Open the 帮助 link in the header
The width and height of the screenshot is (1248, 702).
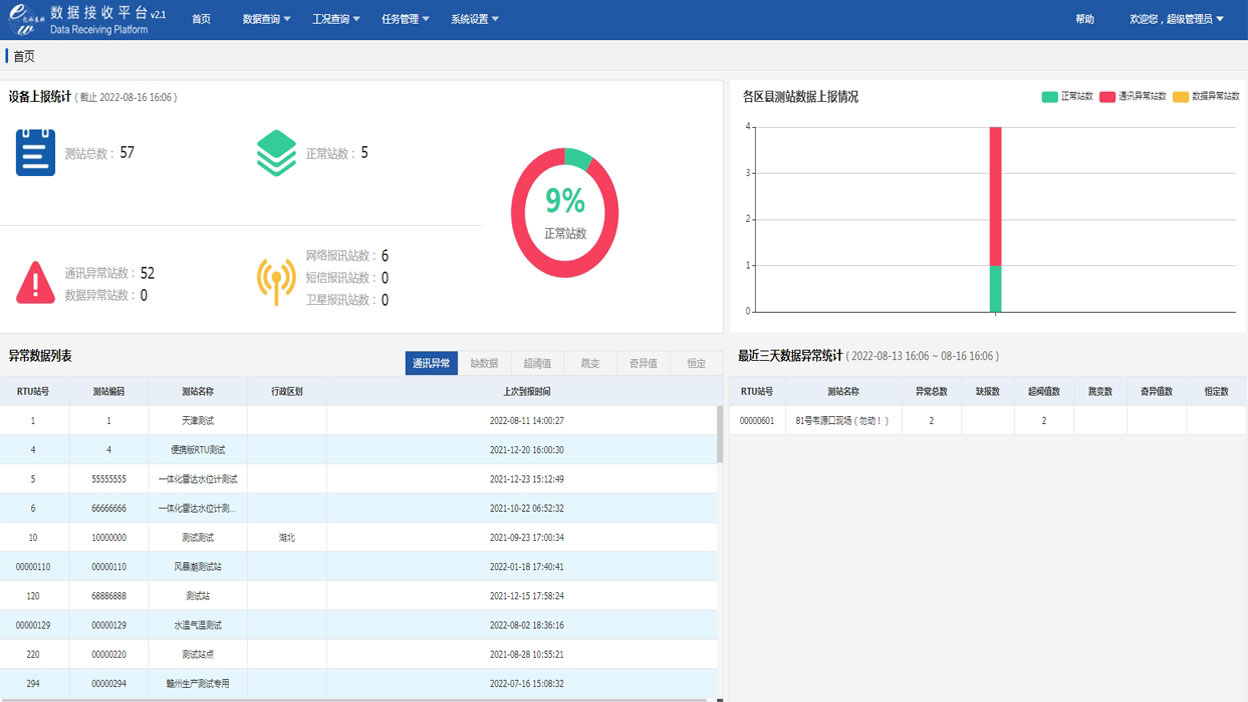(x=1084, y=19)
